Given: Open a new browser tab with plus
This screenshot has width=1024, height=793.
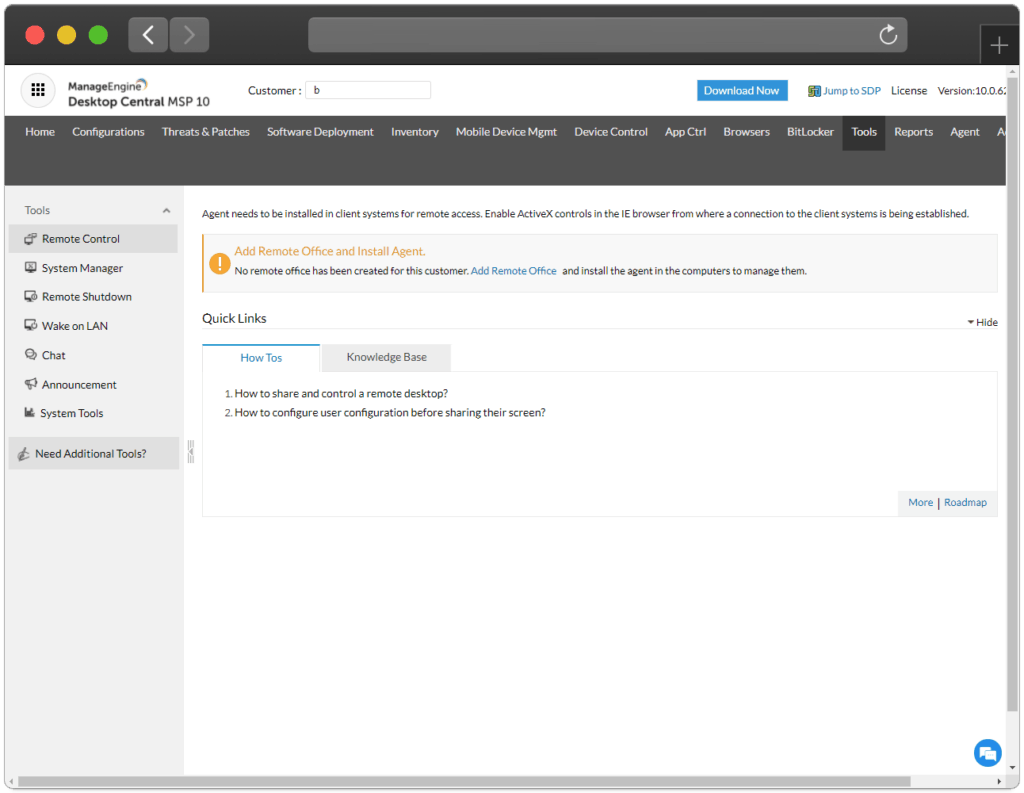Looking at the screenshot, I should tap(999, 45).
